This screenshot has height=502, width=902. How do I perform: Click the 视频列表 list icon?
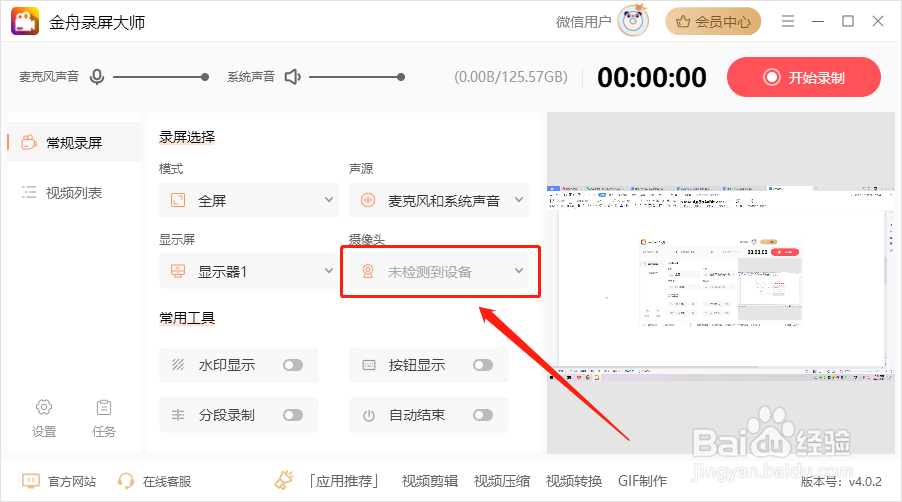coord(29,192)
